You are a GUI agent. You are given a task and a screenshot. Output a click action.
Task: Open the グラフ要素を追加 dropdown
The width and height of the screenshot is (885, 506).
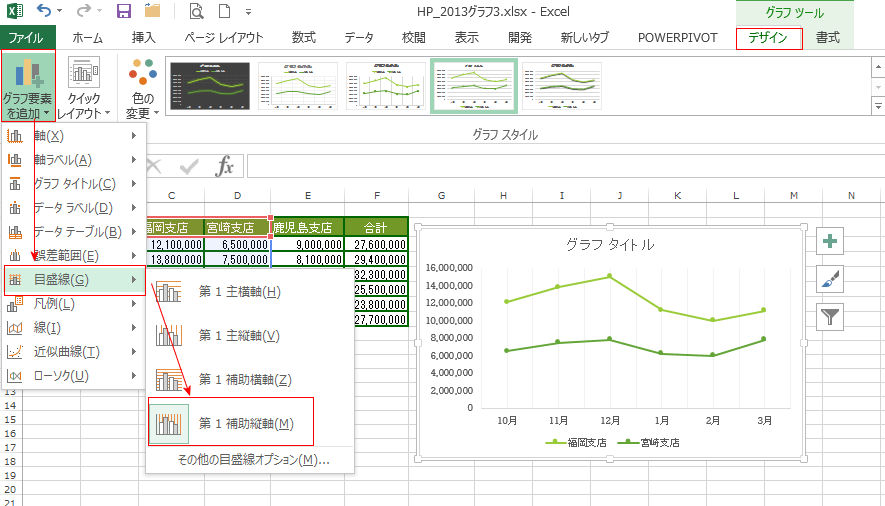[x=28, y=86]
